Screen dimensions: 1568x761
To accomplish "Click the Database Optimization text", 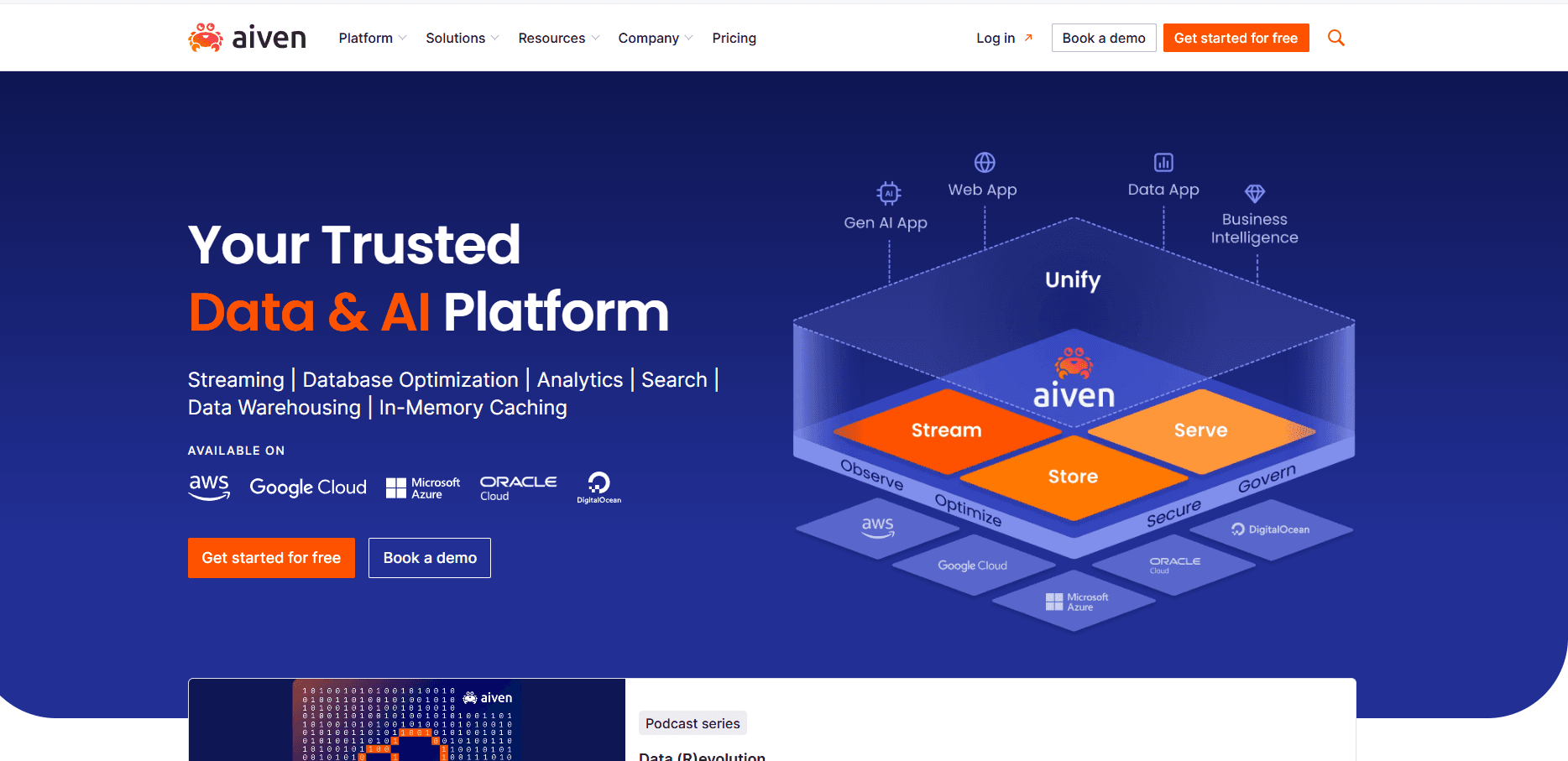I will click(x=410, y=380).
